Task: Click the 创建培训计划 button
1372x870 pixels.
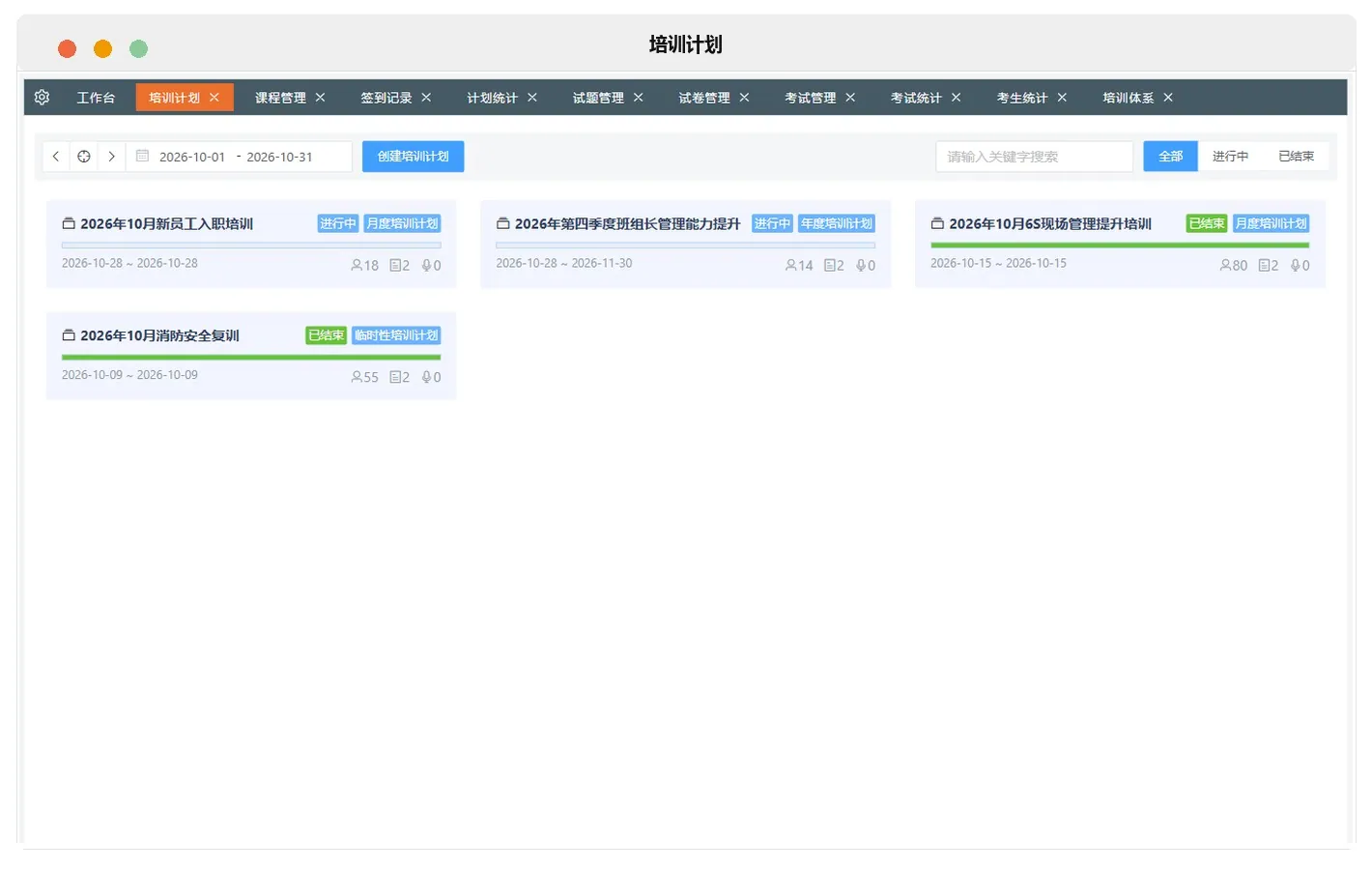Action: click(414, 157)
